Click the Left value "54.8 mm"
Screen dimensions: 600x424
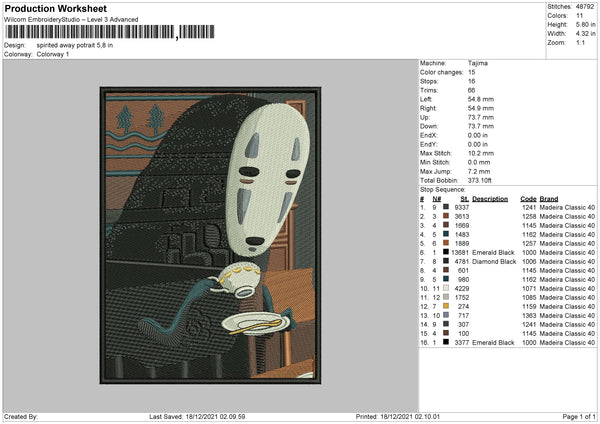481,99
